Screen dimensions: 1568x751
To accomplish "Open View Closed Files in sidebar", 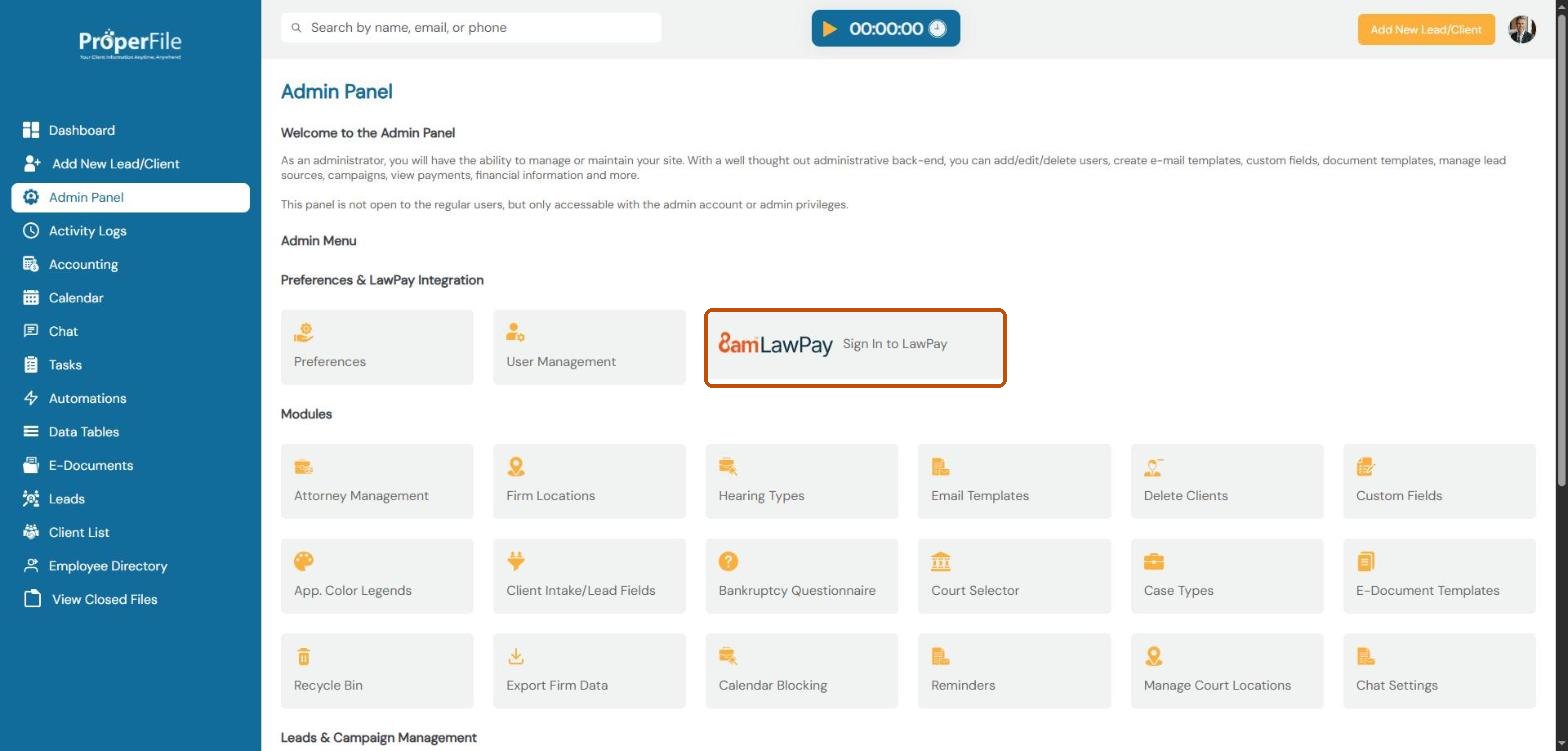I will point(130,599).
